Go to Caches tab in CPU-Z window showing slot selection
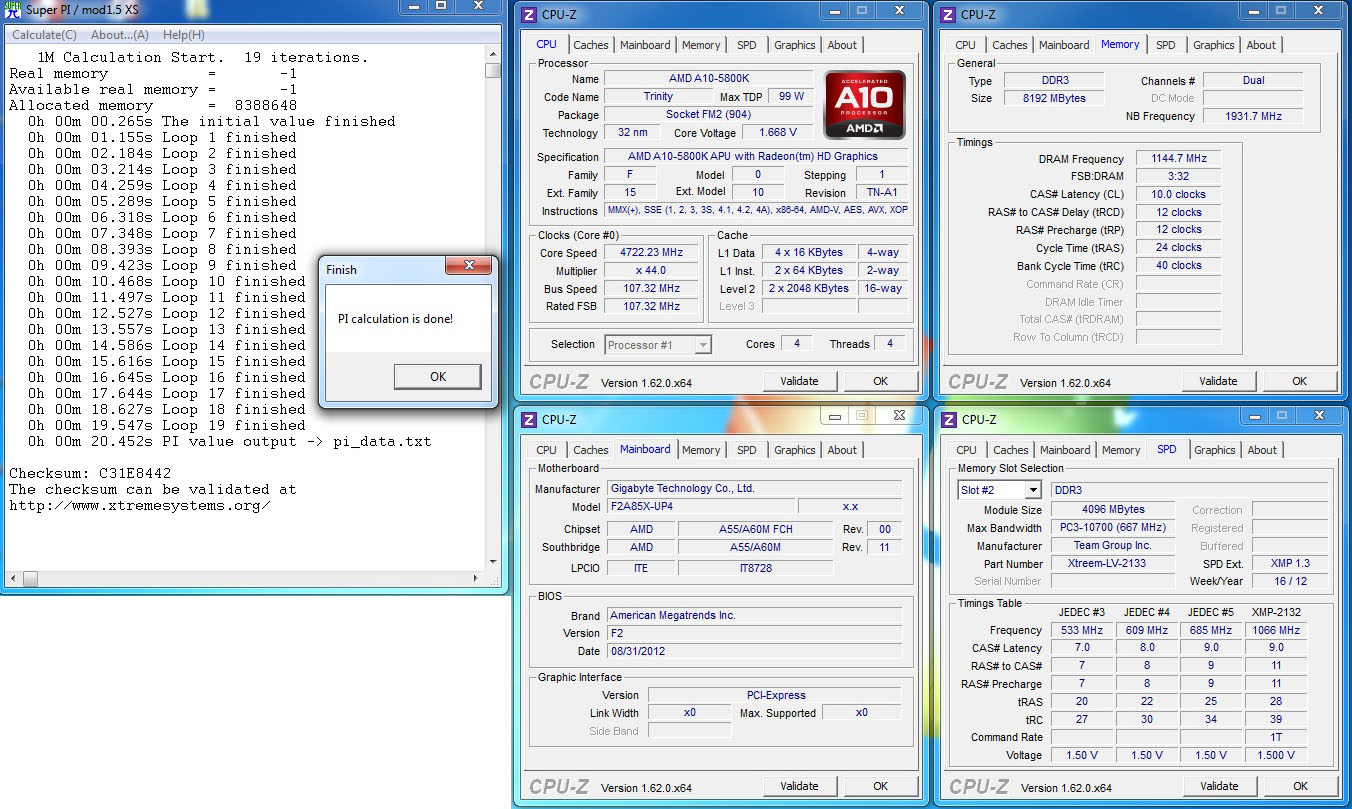Viewport: 1352px width, 809px height. point(1011,450)
